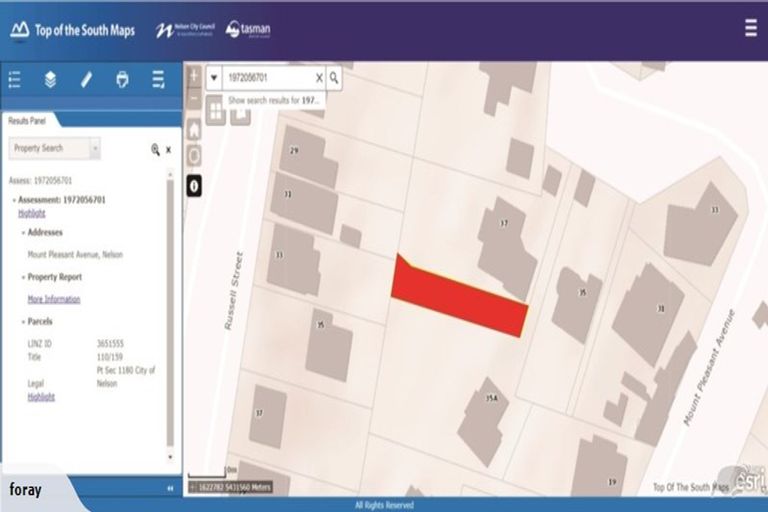Image resolution: width=768 pixels, height=512 pixels.
Task: Collapse the Assessment: 1972056701 tree node
Action: coord(13,200)
